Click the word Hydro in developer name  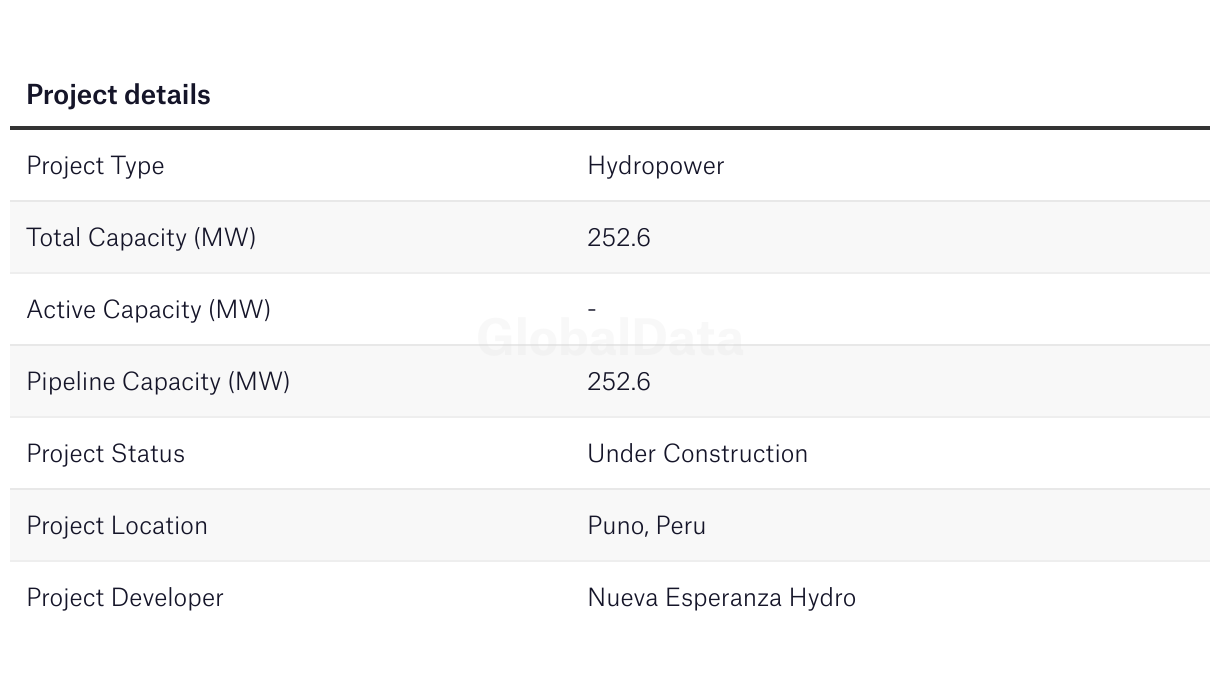[822, 598]
